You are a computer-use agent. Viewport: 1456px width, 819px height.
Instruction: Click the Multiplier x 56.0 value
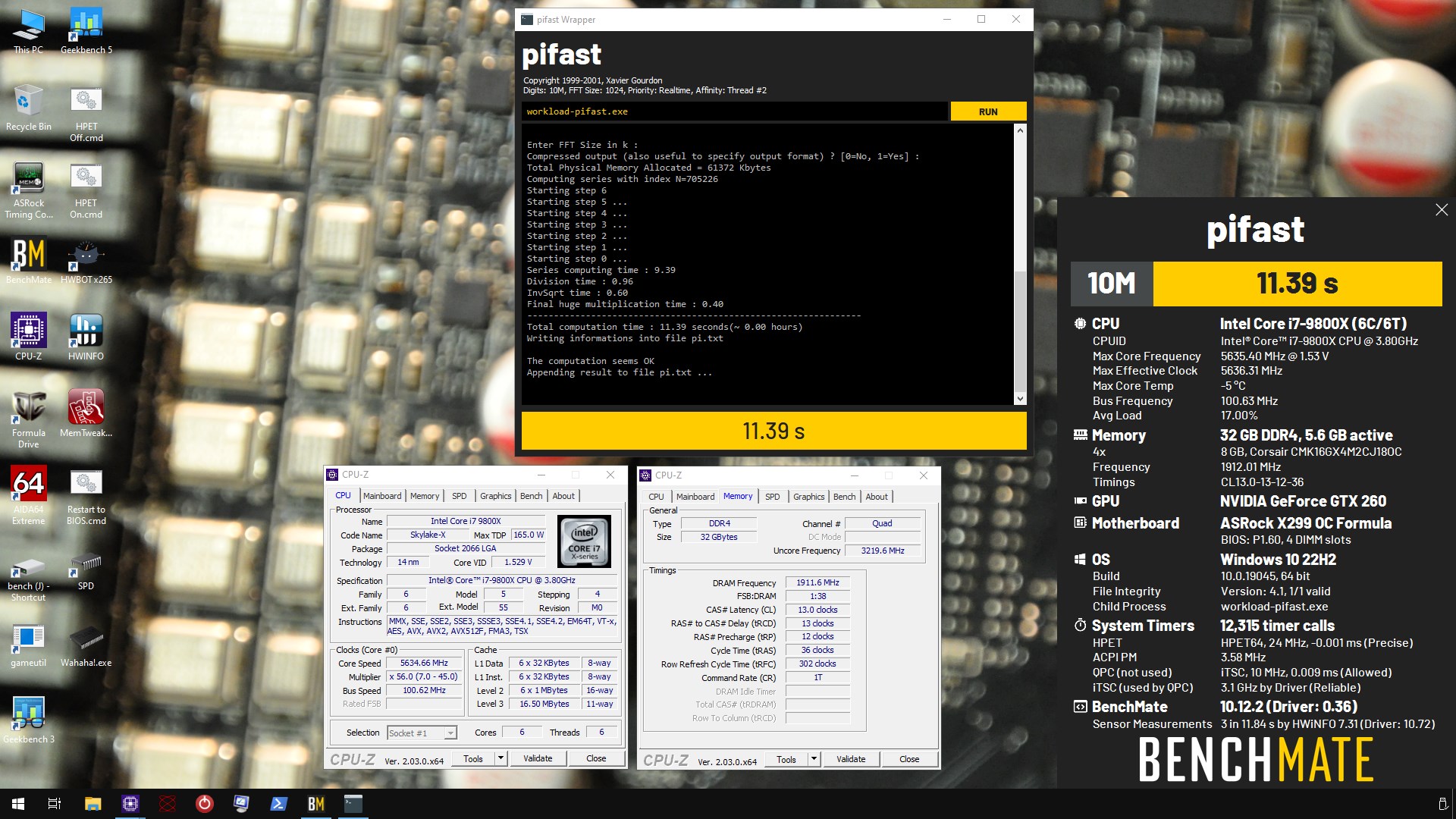[x=424, y=676]
